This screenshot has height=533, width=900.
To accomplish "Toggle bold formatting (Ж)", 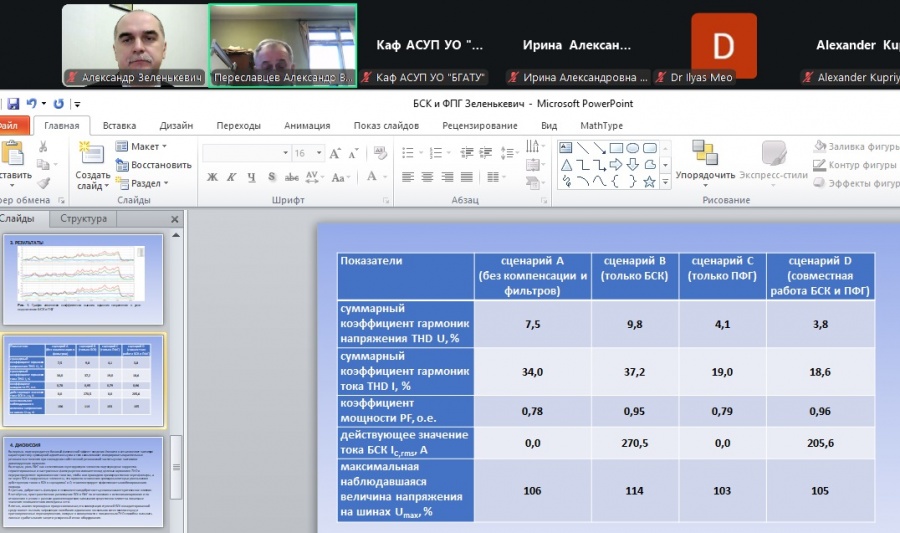I will point(212,177).
